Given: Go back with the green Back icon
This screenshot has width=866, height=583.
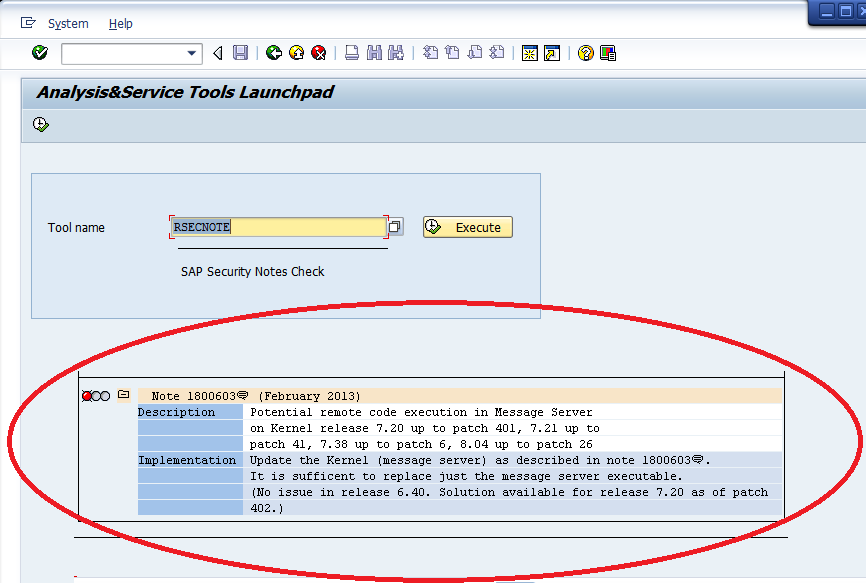Looking at the screenshot, I should tap(274, 53).
